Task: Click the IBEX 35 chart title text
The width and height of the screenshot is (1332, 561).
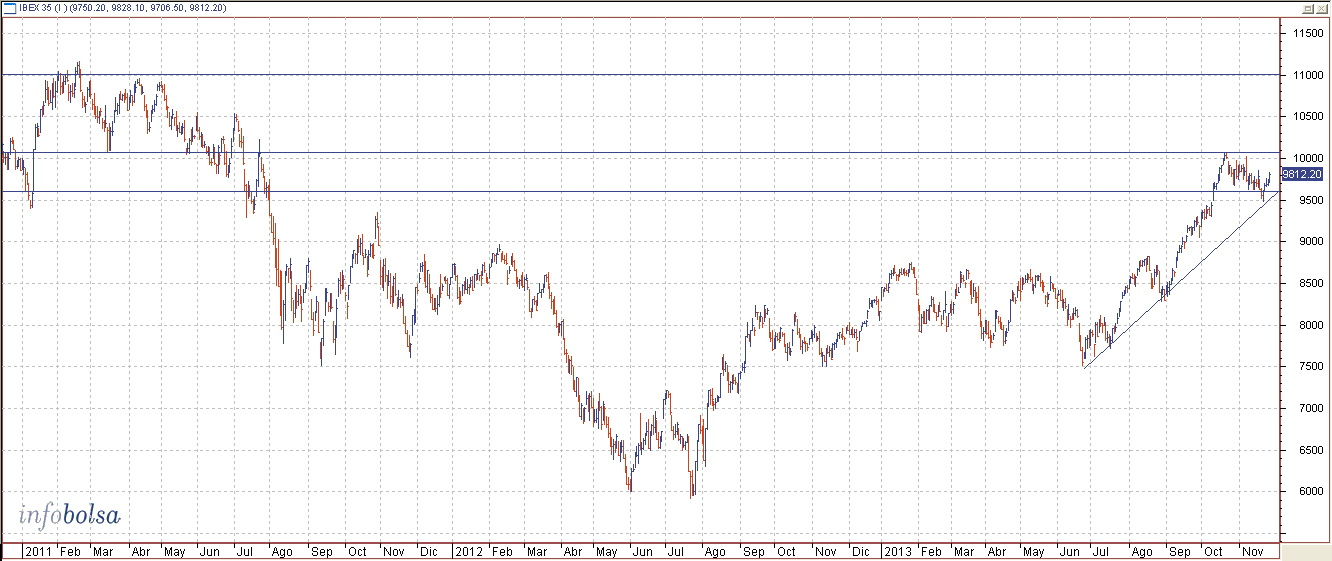Action: click(x=123, y=8)
